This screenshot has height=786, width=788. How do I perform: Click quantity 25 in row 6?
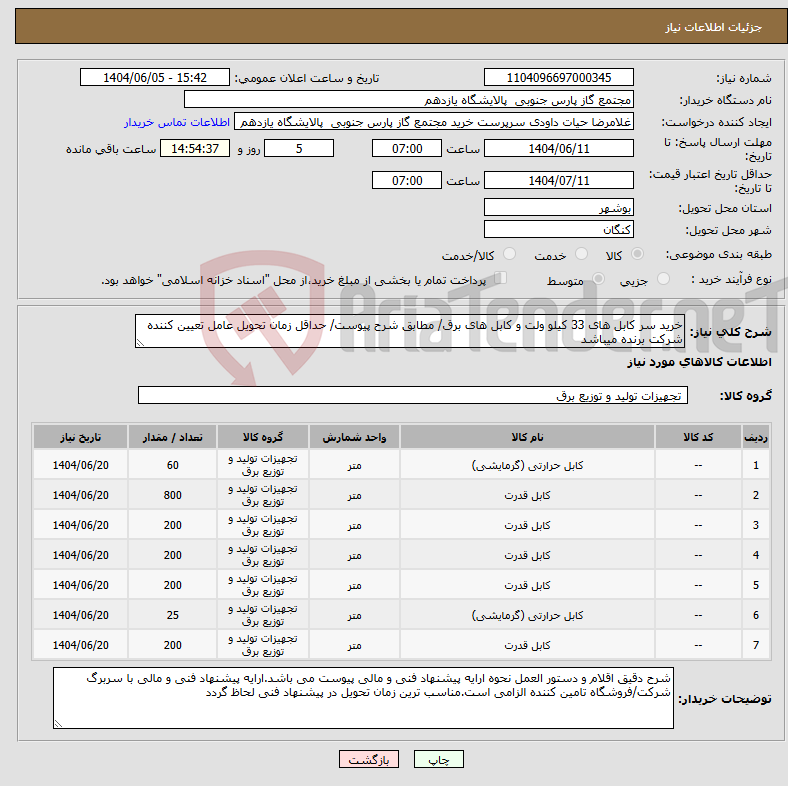coord(172,615)
